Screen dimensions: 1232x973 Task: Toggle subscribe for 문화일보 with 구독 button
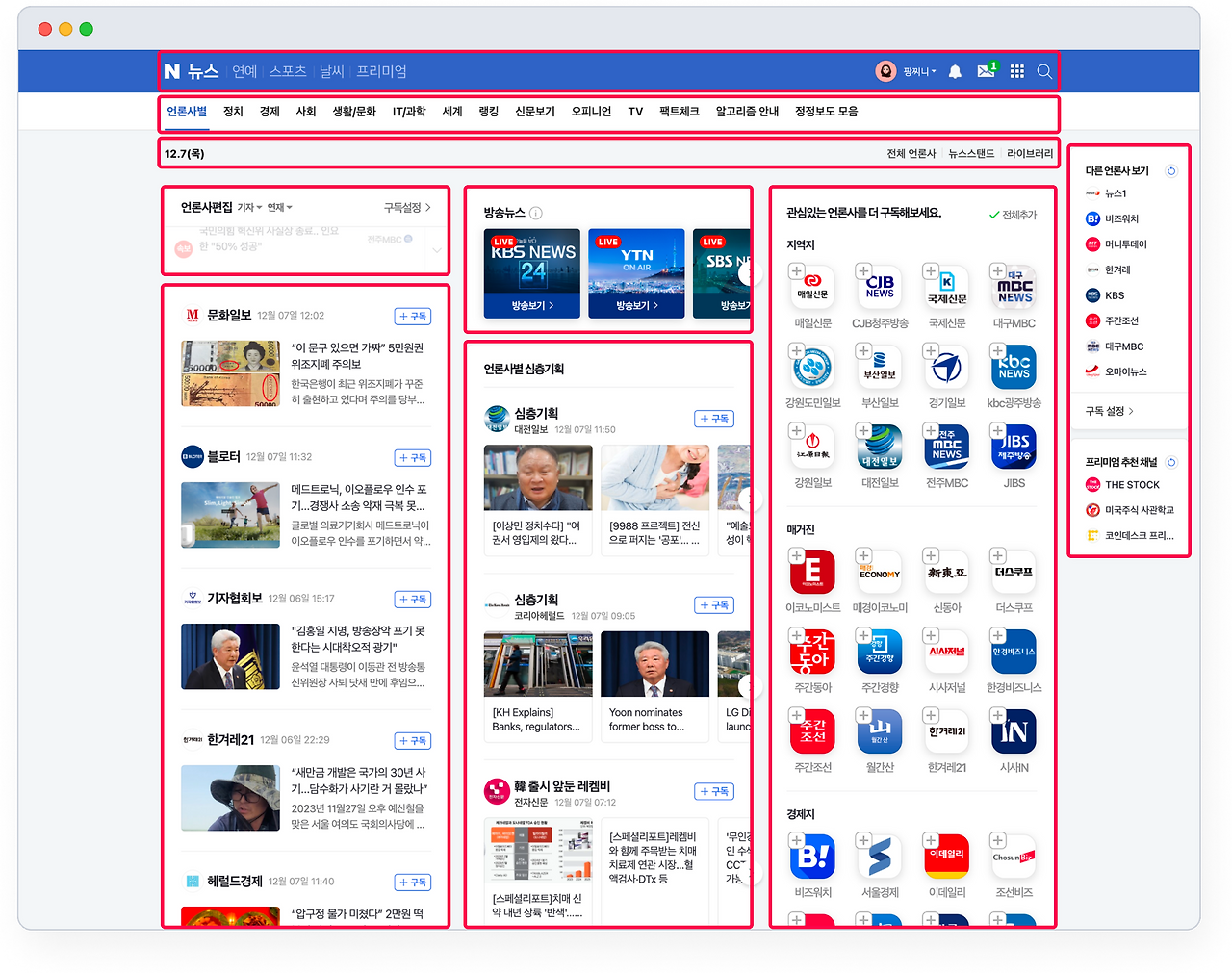click(413, 317)
